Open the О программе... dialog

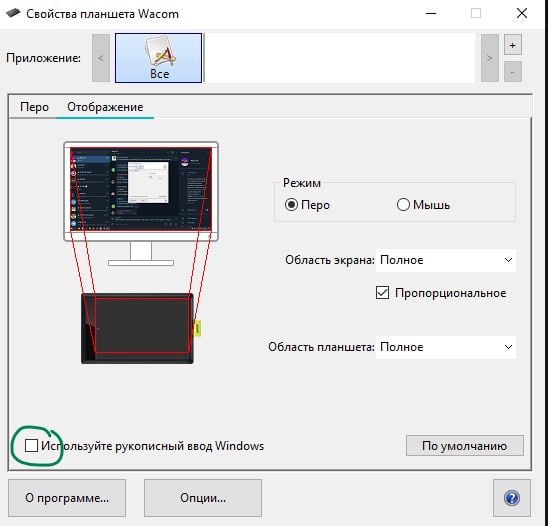click(x=67, y=498)
